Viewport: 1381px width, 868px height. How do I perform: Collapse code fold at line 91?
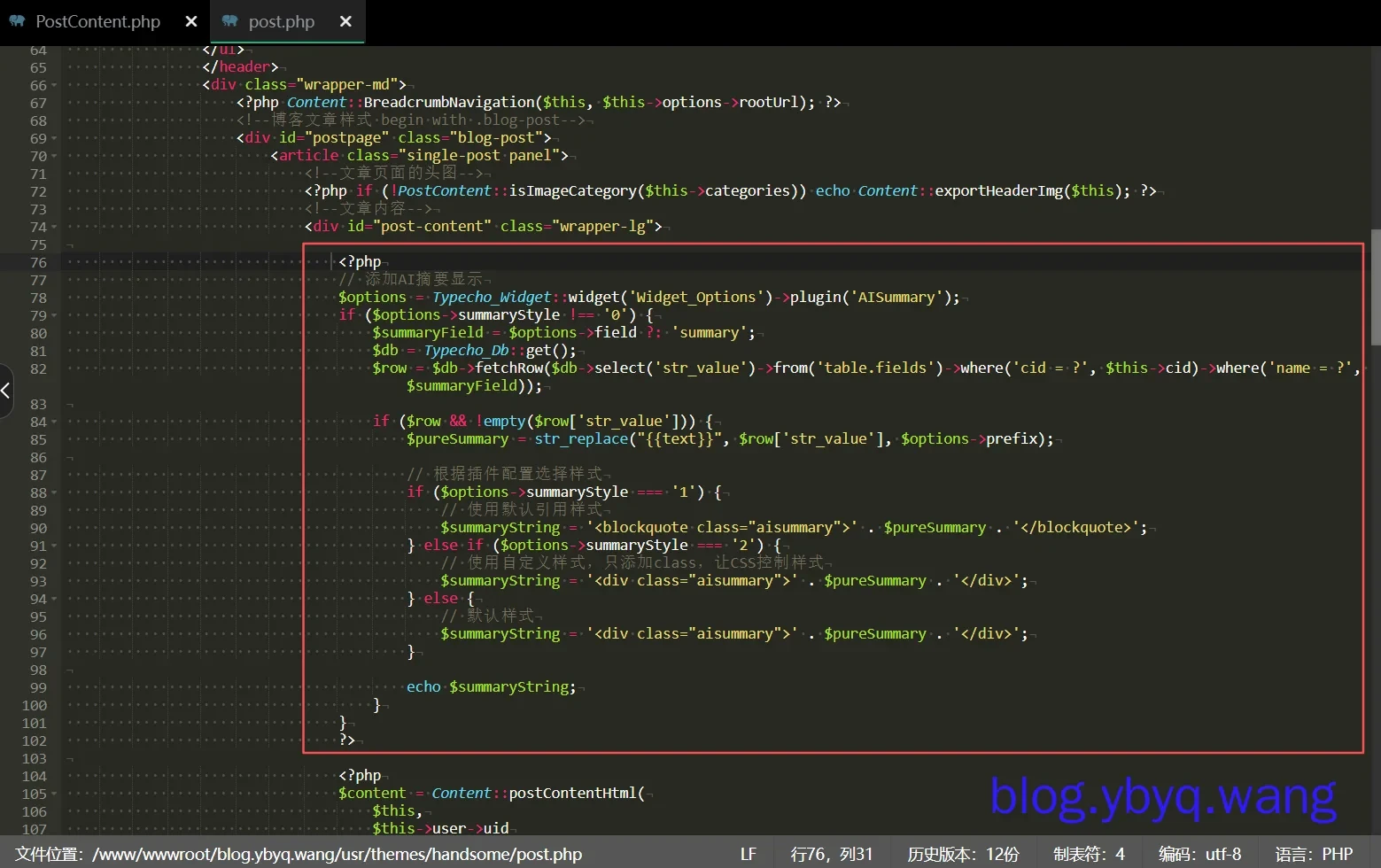click(x=55, y=546)
